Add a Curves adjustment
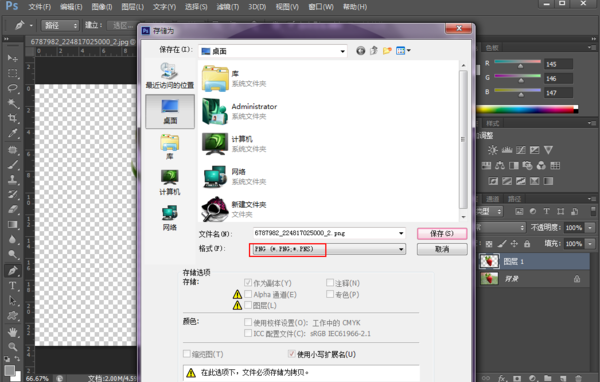 pos(520,150)
